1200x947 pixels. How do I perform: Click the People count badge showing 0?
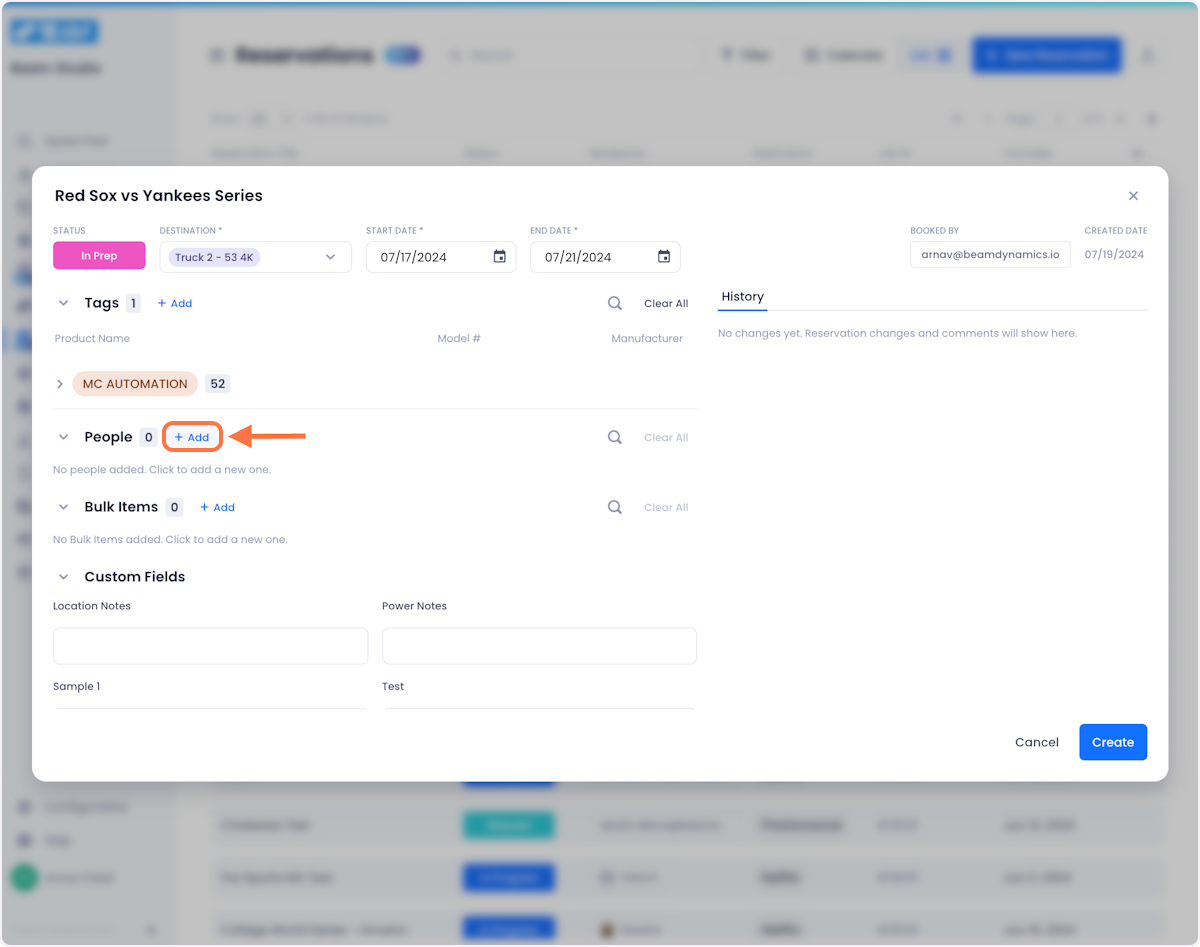point(148,437)
